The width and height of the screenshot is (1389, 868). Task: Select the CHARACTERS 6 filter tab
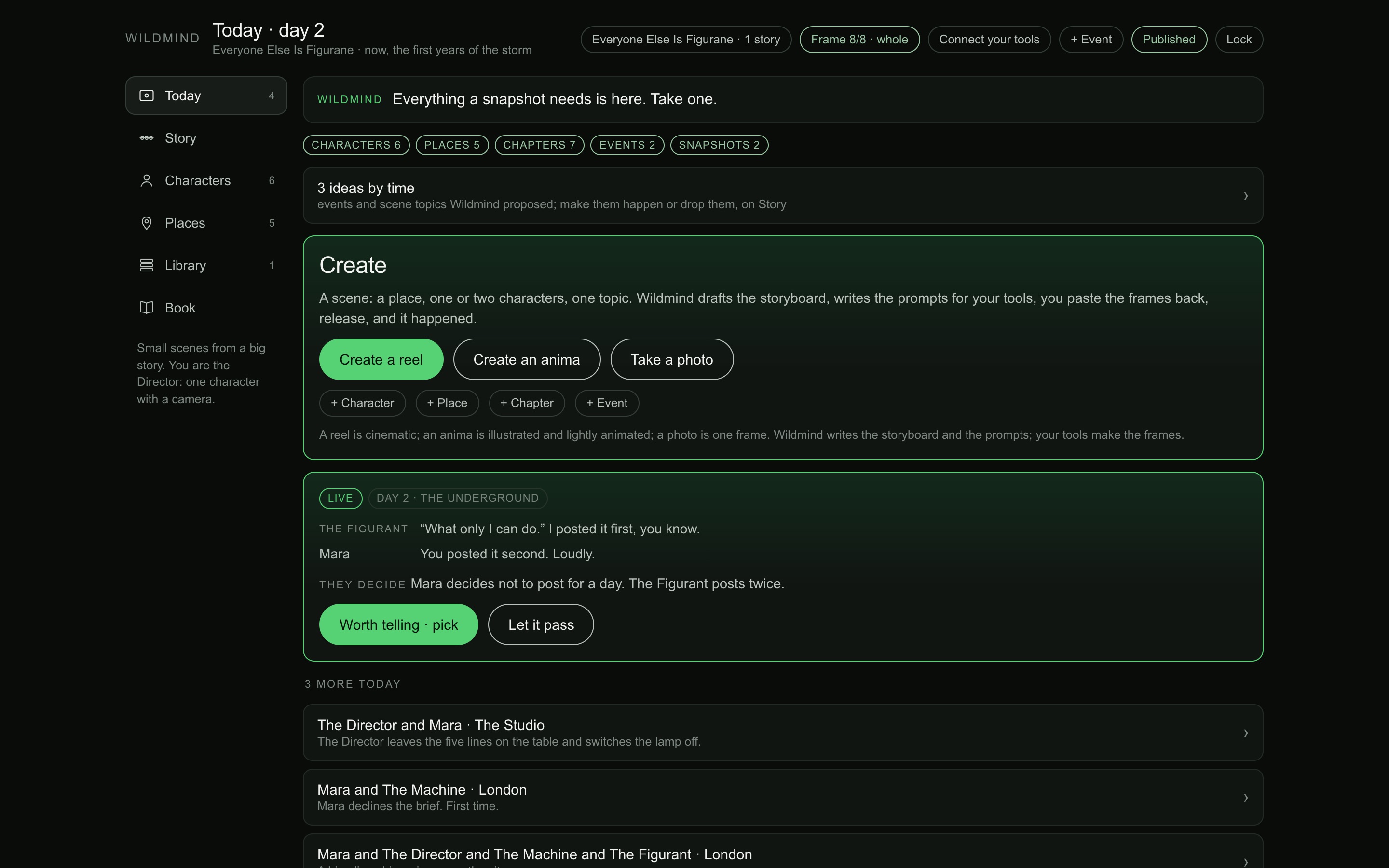(x=356, y=145)
